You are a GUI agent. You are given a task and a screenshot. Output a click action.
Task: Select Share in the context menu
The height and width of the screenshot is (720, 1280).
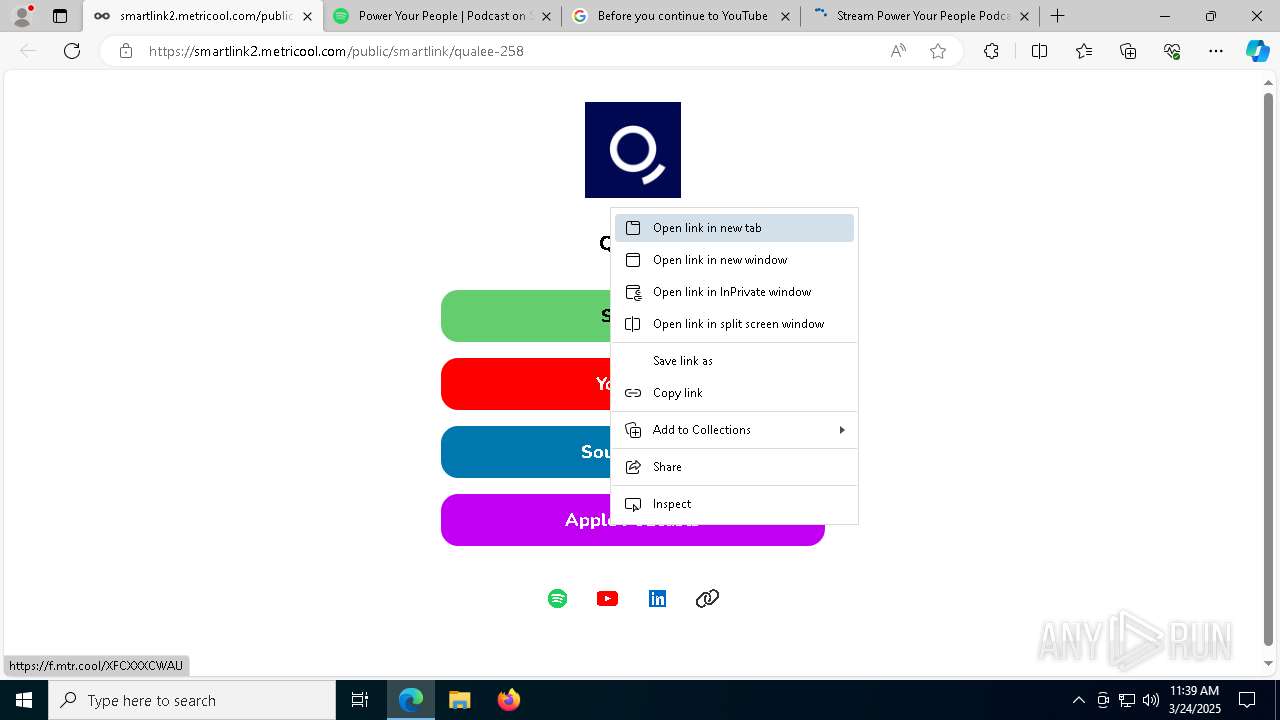734,467
